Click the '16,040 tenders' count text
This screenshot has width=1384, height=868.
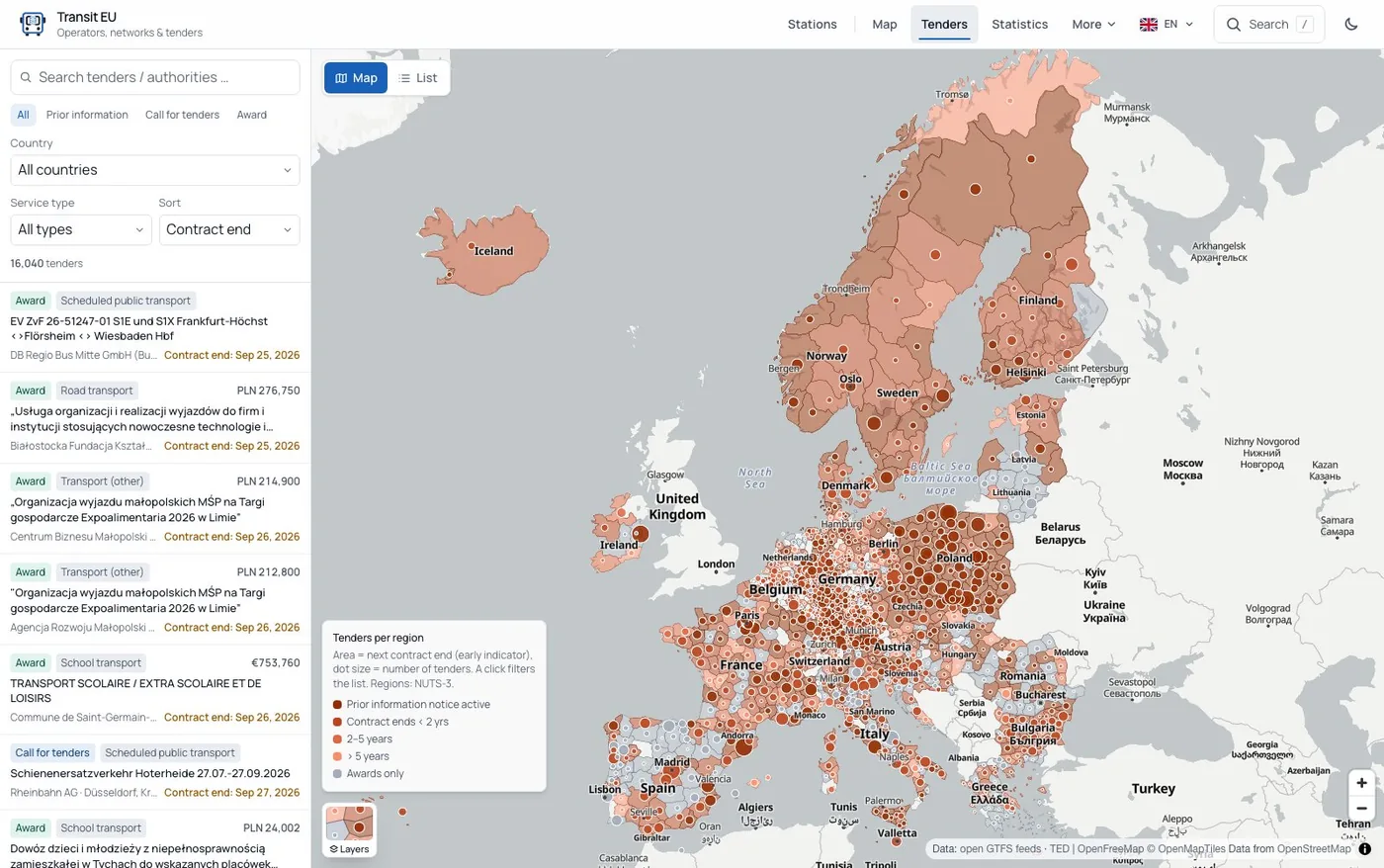[46, 264]
